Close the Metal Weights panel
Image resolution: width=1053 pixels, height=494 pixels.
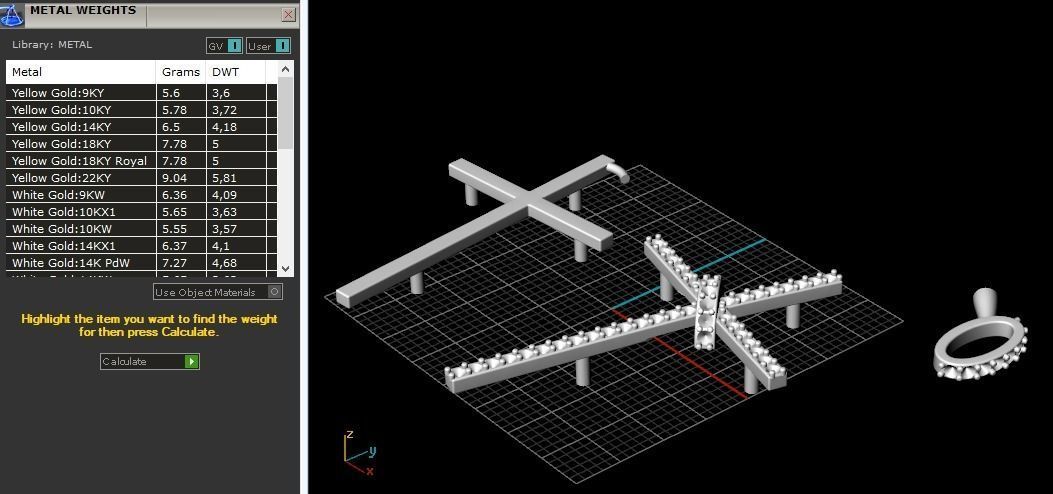coord(288,14)
